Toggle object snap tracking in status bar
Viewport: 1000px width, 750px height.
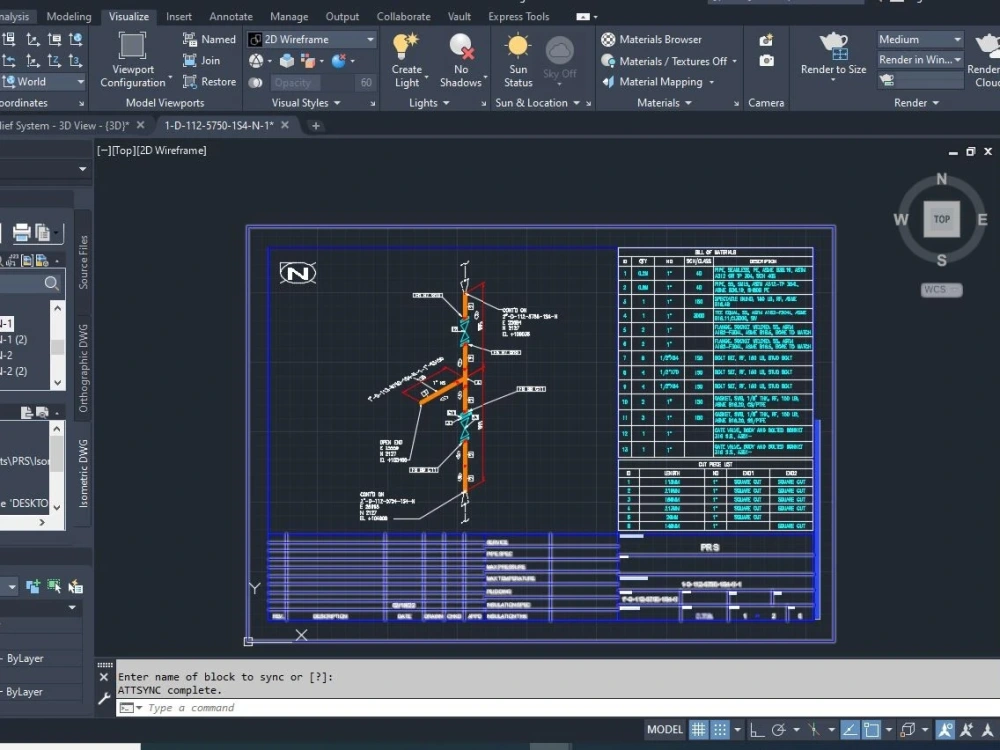tap(849, 730)
